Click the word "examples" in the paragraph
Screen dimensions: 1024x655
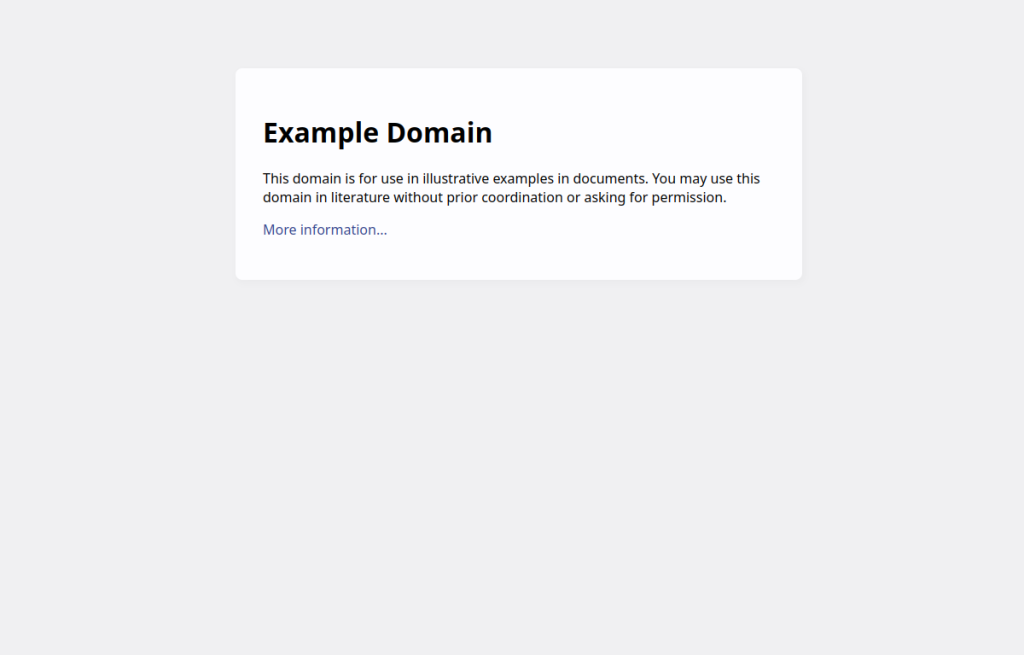(x=523, y=180)
